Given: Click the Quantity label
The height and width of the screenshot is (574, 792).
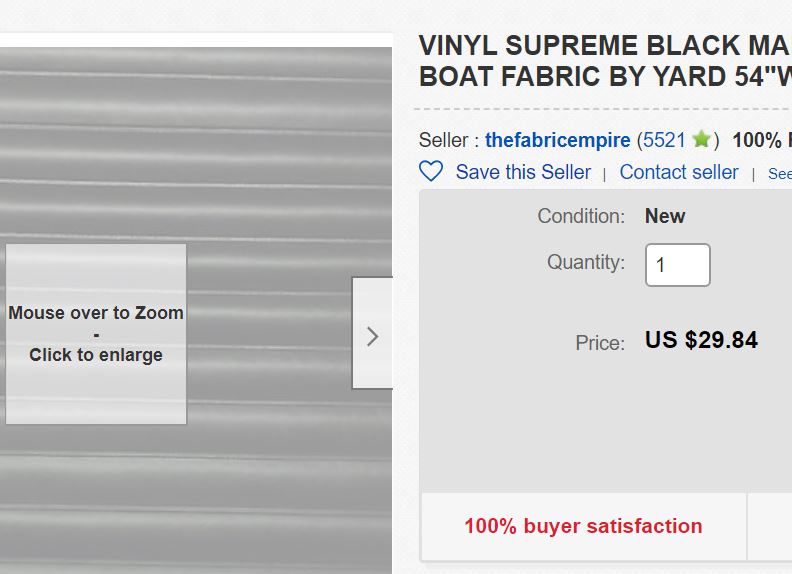Looking at the screenshot, I should pyautogui.click(x=586, y=262).
